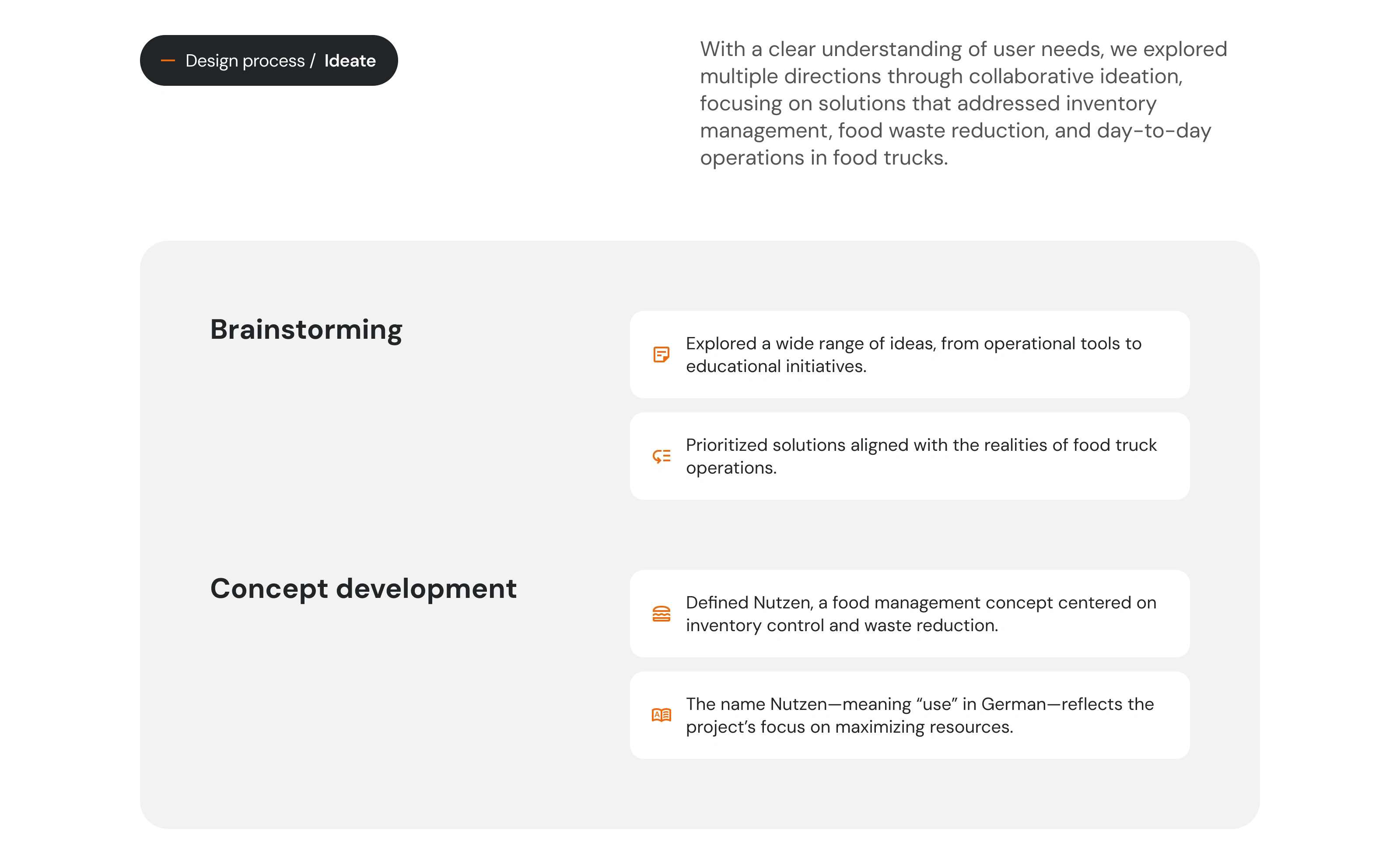1400x864 pixels.
Task: Click the orange dash in the dark pill
Action: tap(168, 60)
